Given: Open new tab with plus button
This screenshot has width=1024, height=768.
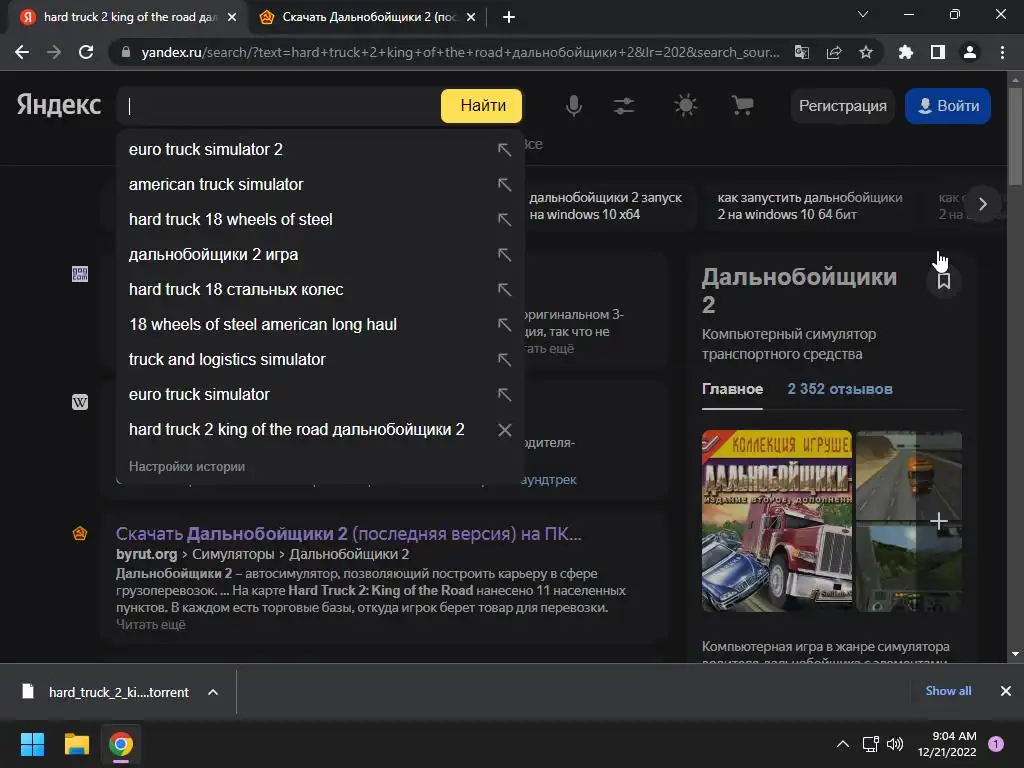Looking at the screenshot, I should 509,17.
